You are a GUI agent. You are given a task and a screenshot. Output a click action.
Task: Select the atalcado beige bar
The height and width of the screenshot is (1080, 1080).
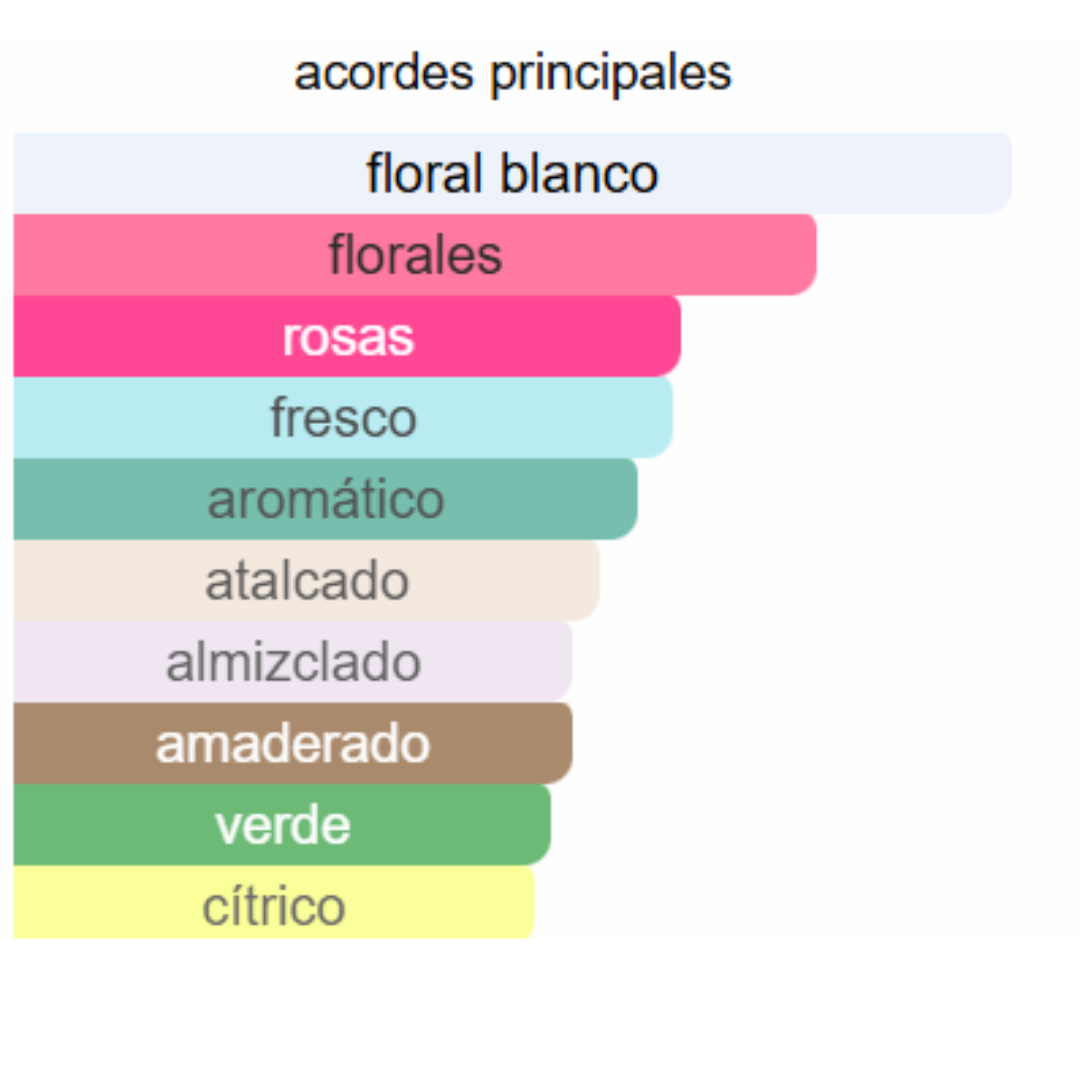(307, 580)
